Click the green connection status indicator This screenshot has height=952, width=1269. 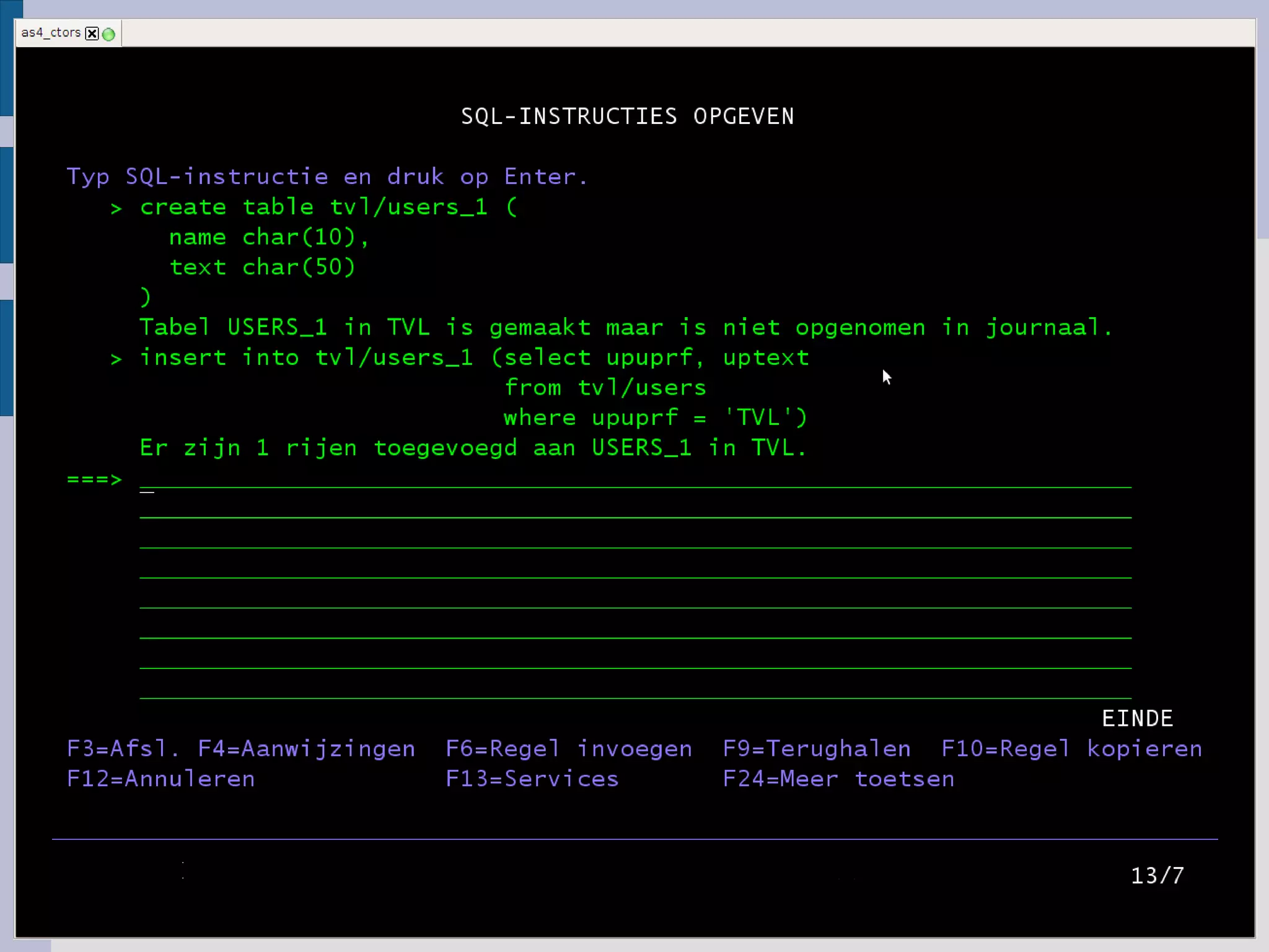[108, 34]
